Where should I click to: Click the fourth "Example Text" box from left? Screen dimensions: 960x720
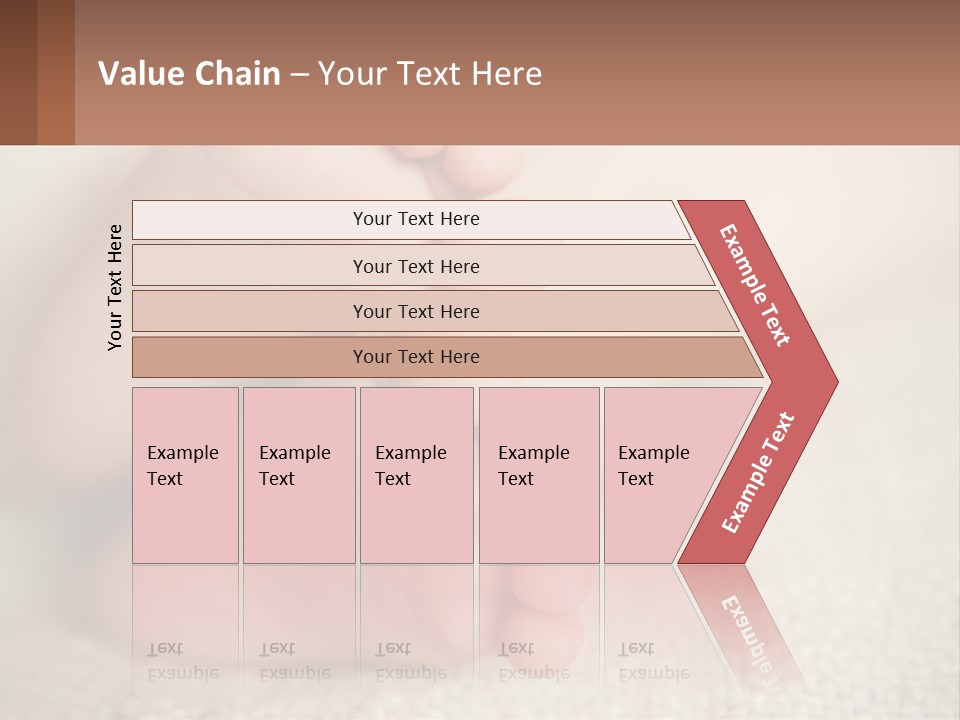[538, 475]
